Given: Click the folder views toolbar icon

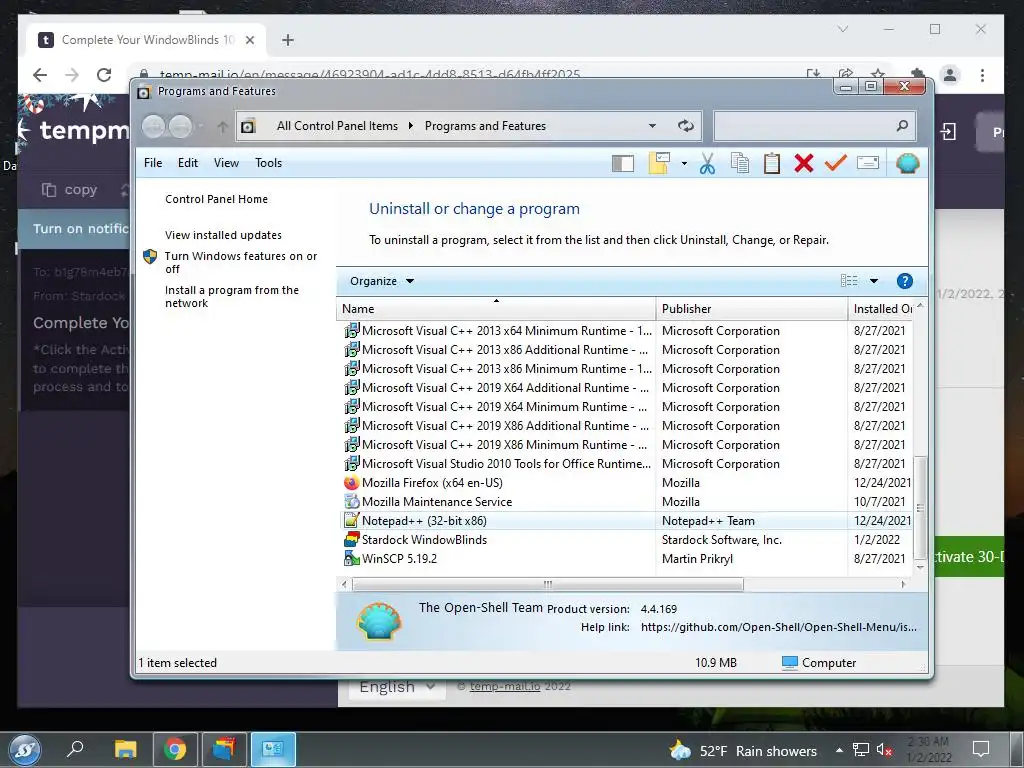Looking at the screenshot, I should (659, 163).
